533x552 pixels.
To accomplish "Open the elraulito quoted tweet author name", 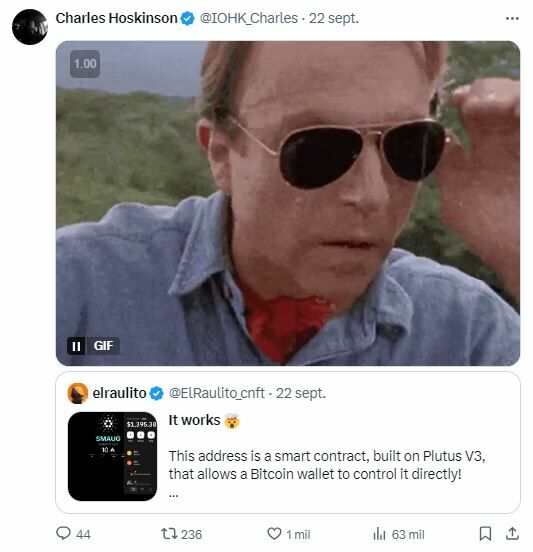I will (119, 393).
